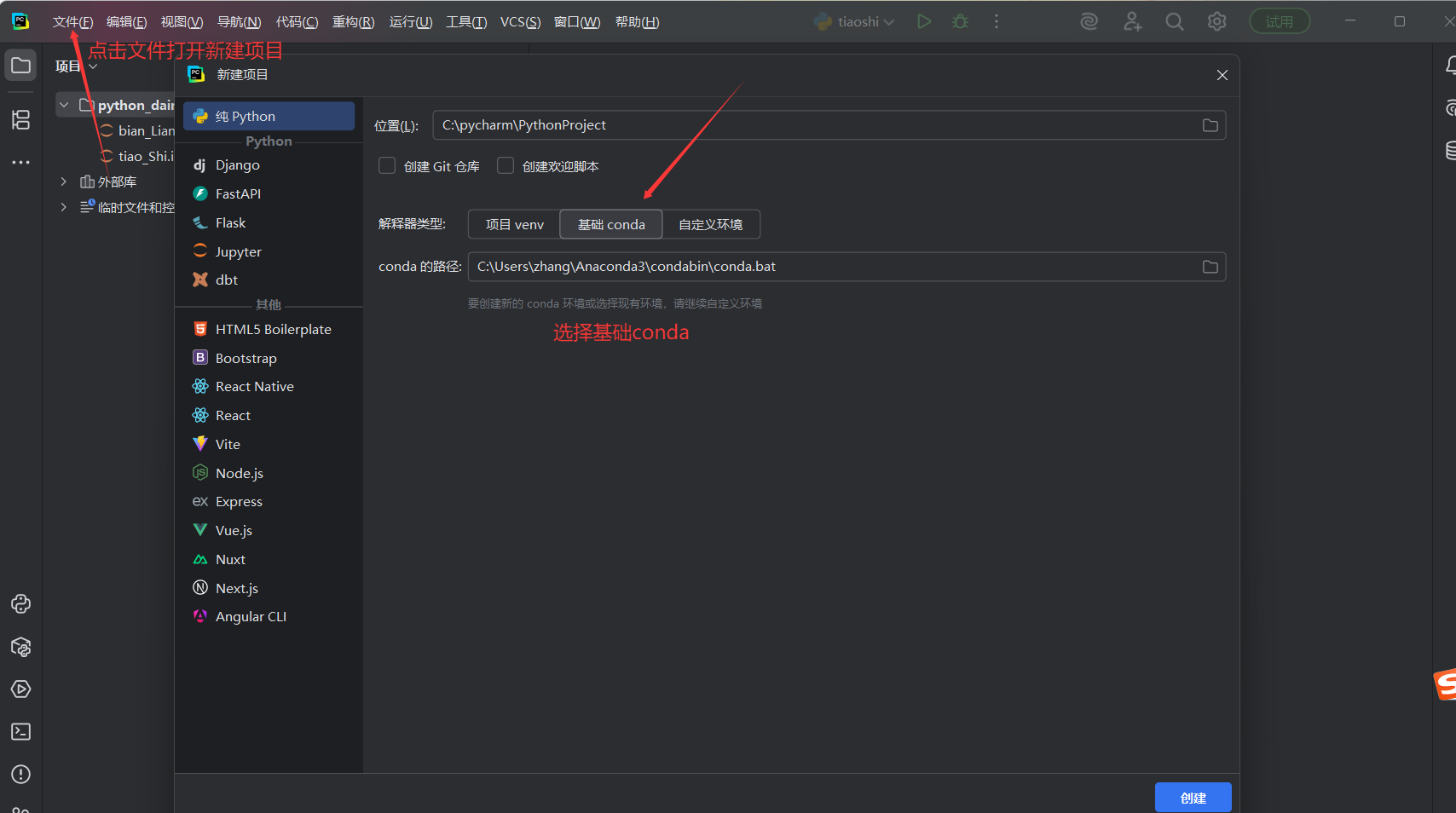Select Next.js project type
Viewport: 1456px width, 813px height.
(x=269, y=588)
